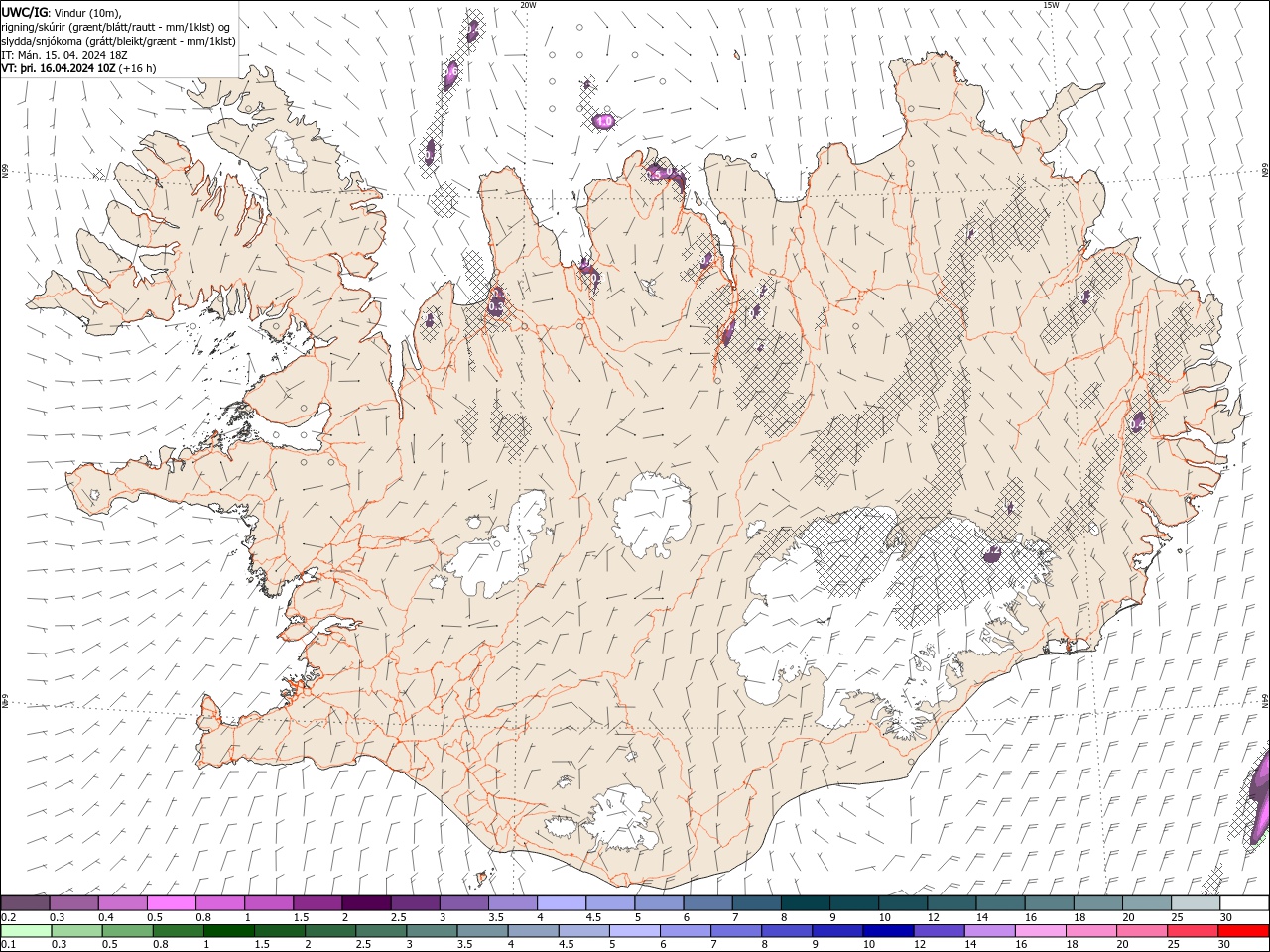Pick the deep blue swatch labelled 10 in bottom row
Image resolution: width=1270 pixels, height=952 pixels.
pos(888,931)
